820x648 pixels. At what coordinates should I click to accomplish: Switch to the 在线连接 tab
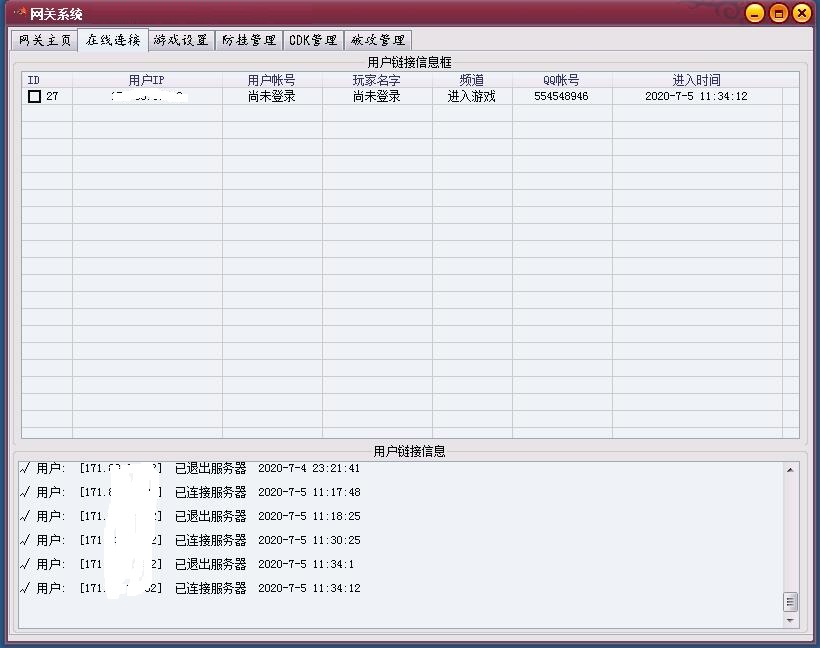pyautogui.click(x=113, y=40)
